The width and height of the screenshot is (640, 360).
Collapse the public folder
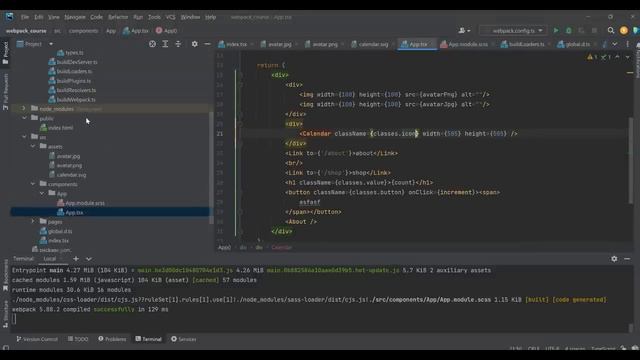click(x=24, y=118)
